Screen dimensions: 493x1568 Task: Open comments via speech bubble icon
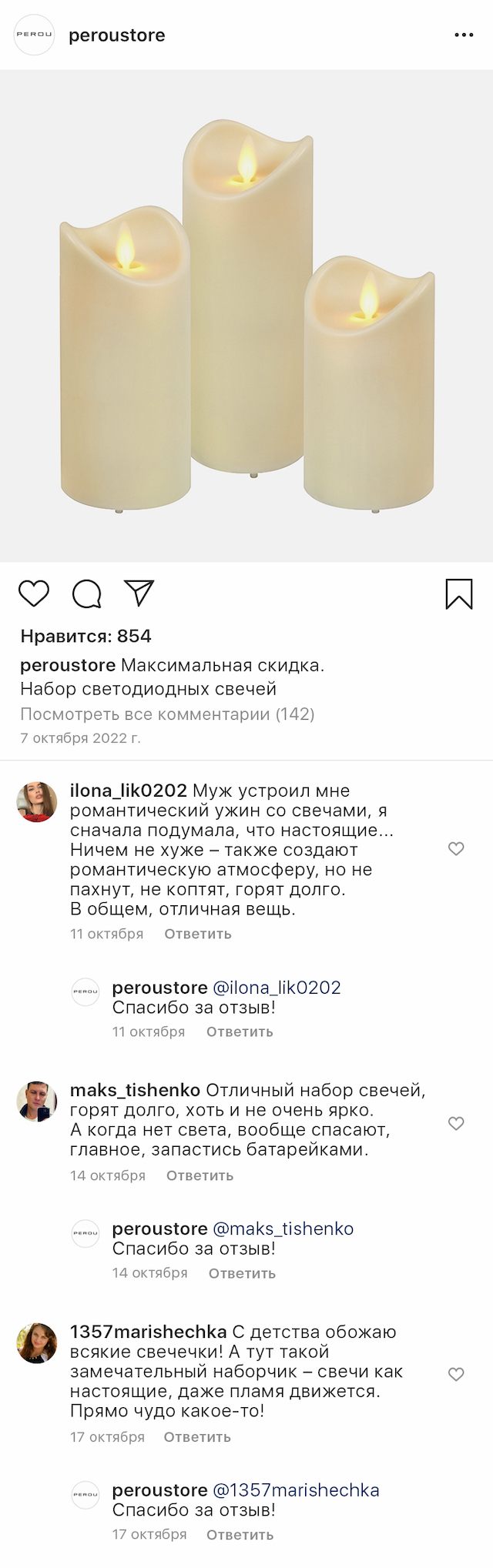[x=86, y=593]
